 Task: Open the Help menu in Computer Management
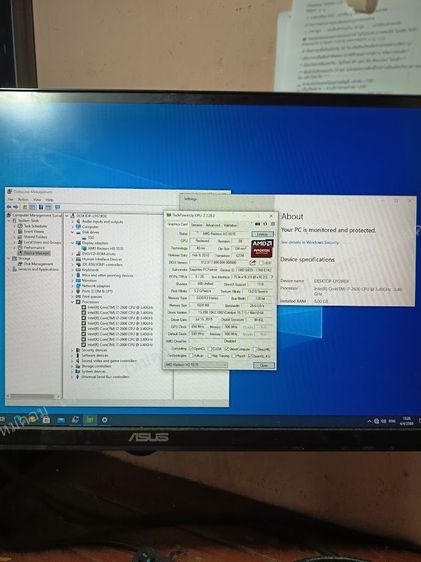click(49, 200)
